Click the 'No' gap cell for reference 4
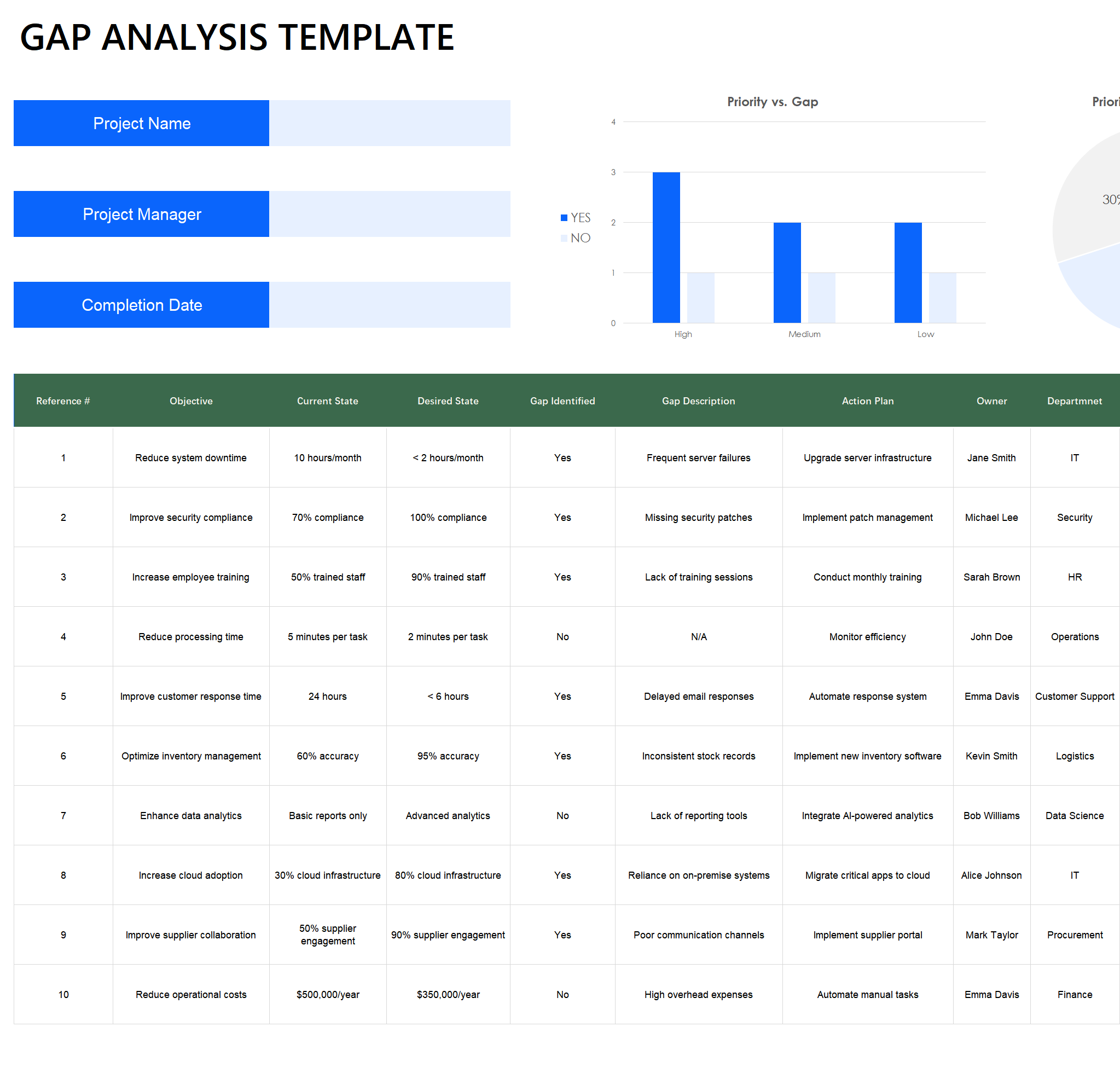 point(562,636)
